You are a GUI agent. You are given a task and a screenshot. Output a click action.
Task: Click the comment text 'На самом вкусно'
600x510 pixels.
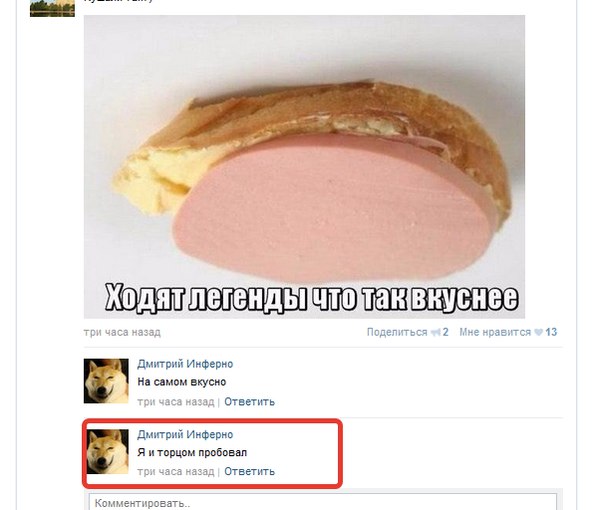click(182, 382)
